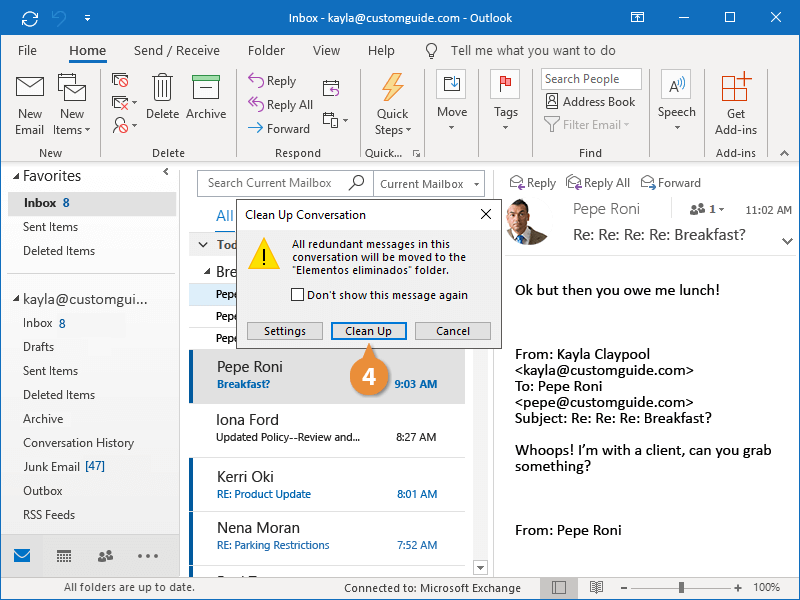Collapse the ribbon with the arrow
The image size is (800, 600).
coord(784,153)
